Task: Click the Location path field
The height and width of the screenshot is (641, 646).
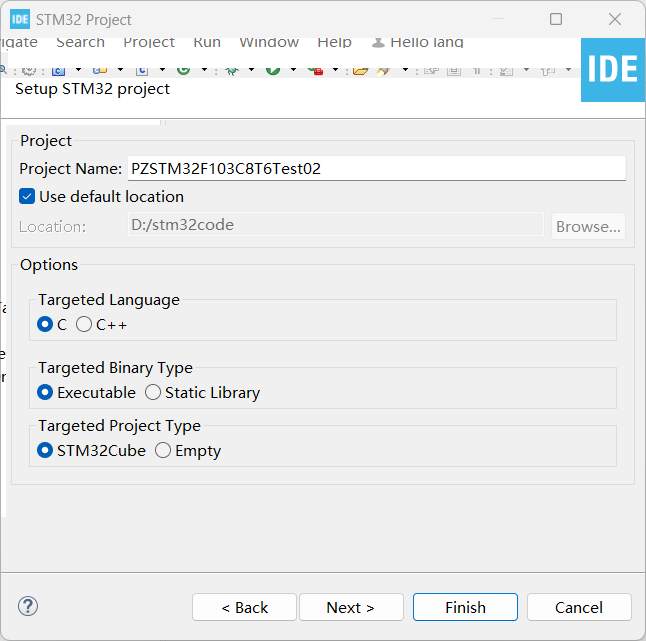Action: coord(336,225)
